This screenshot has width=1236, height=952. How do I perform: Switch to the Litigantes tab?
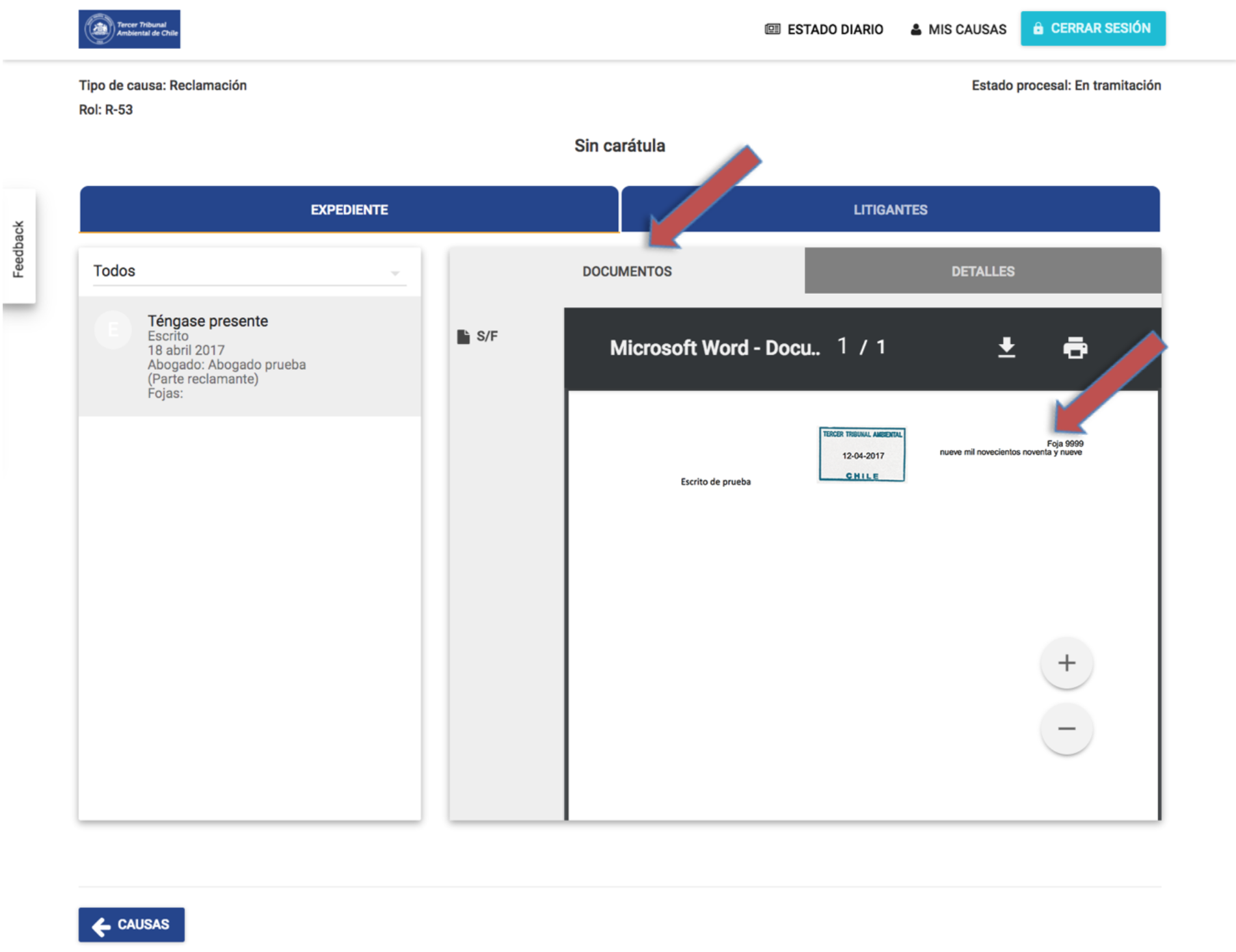coord(890,209)
